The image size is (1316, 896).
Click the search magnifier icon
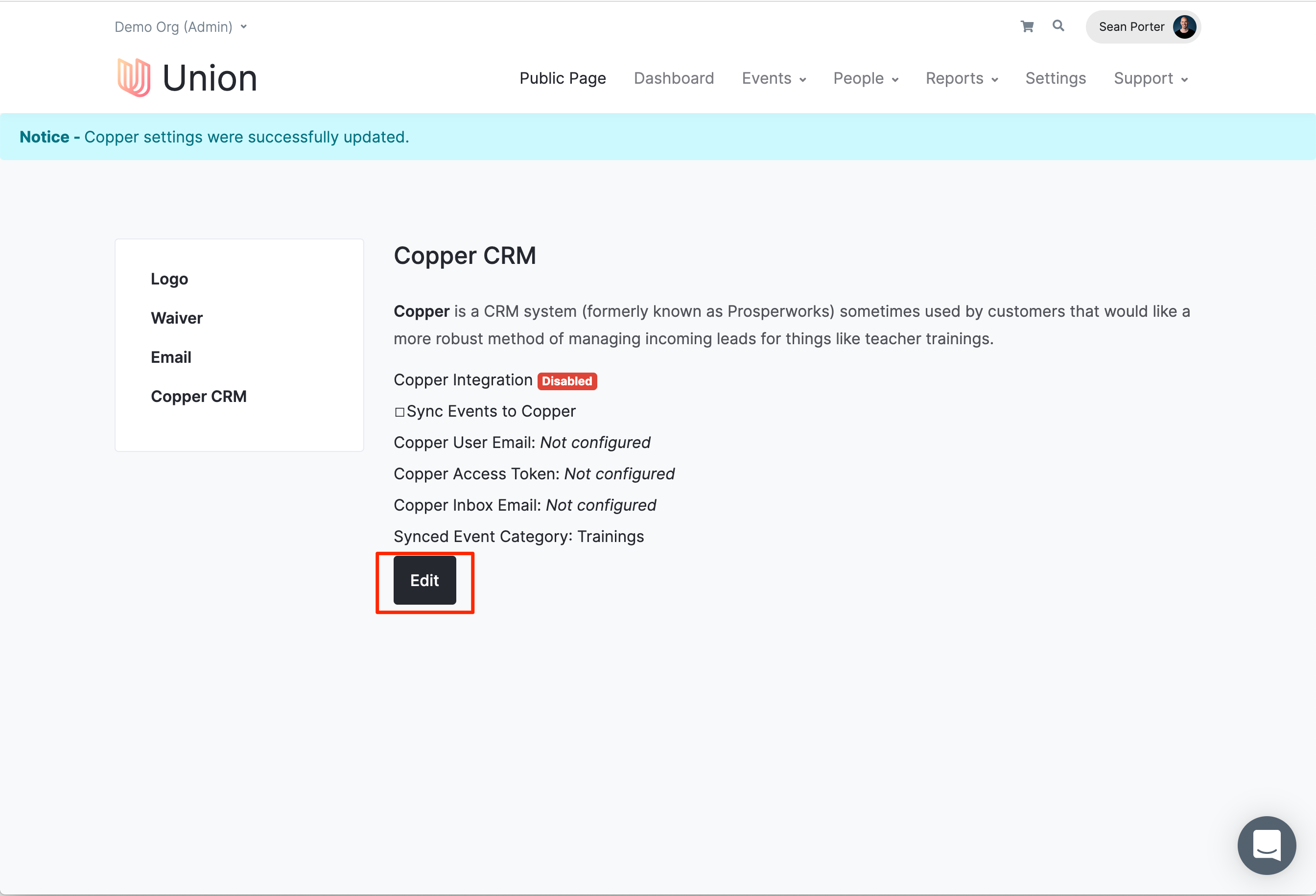1058,26
